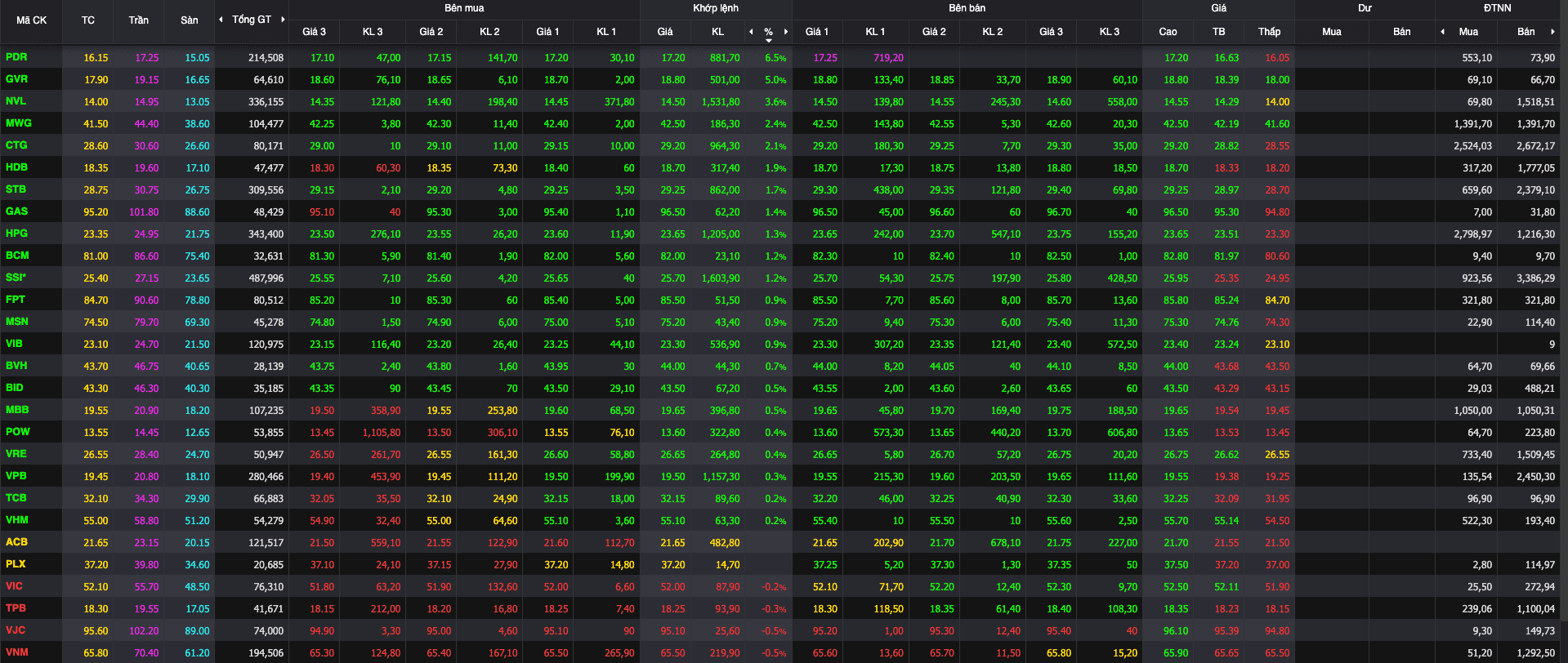Open the POW stock symbol

17,432
